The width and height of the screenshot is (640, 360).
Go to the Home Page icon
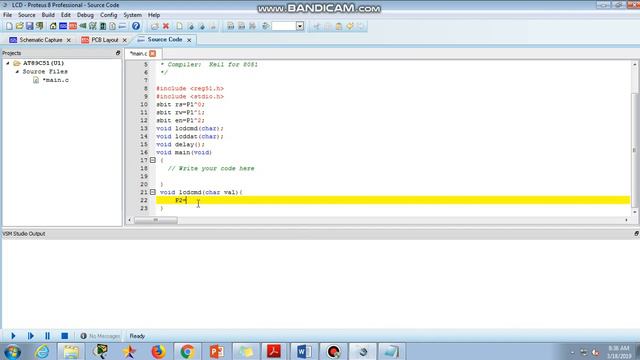pyautogui.click(x=53, y=26)
